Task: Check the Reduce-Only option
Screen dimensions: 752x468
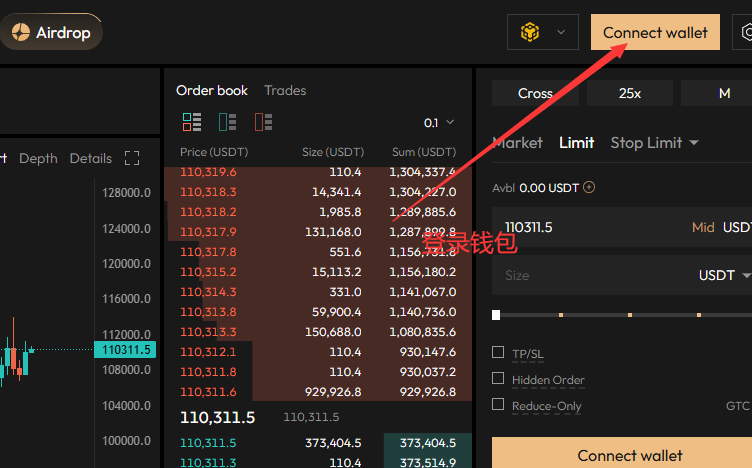Action: [x=498, y=405]
